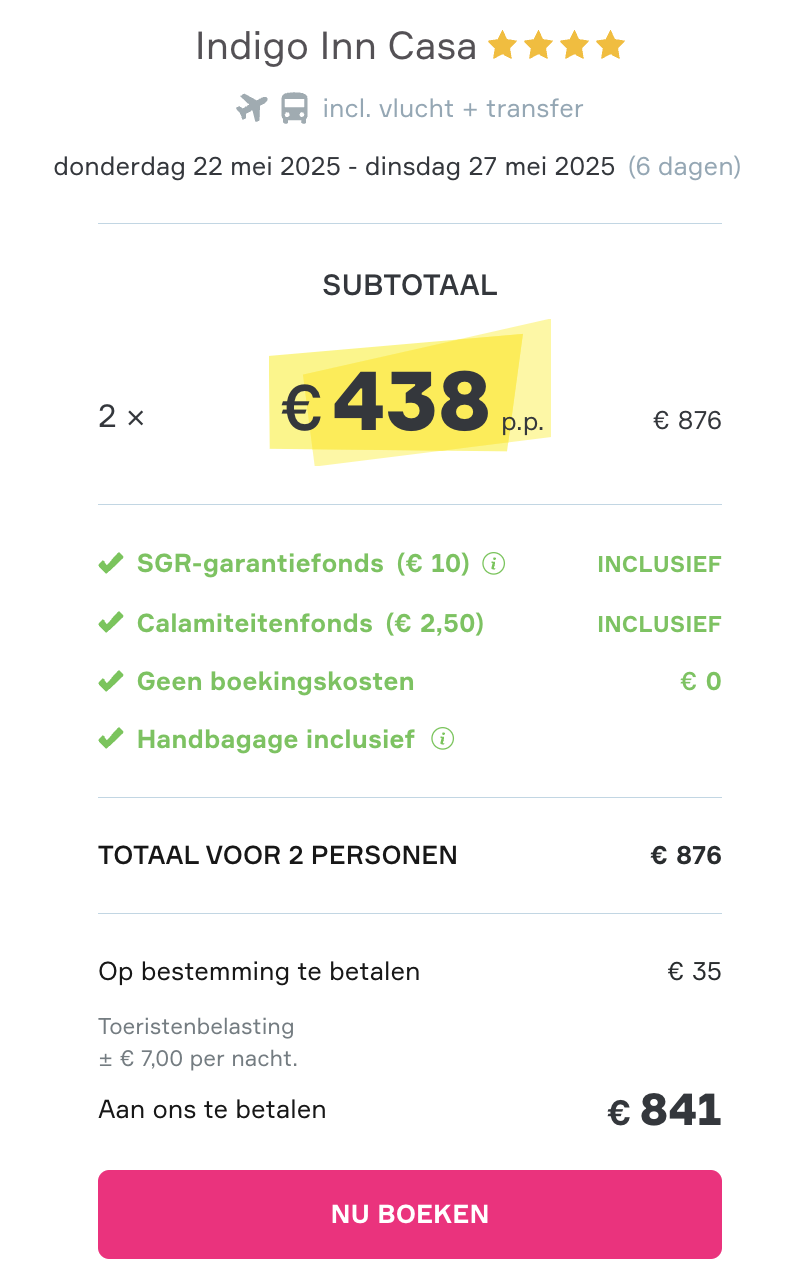Click the travel dates text line
This screenshot has height=1284, width=804.
pos(397,166)
